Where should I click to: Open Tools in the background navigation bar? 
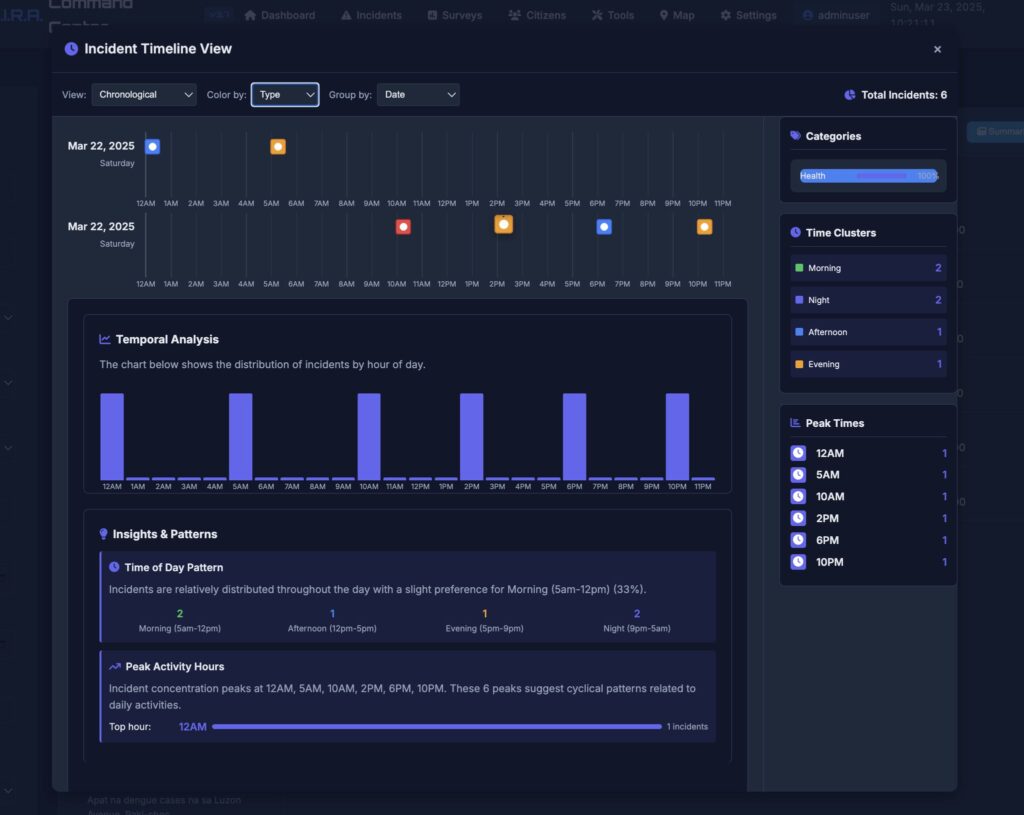click(613, 15)
